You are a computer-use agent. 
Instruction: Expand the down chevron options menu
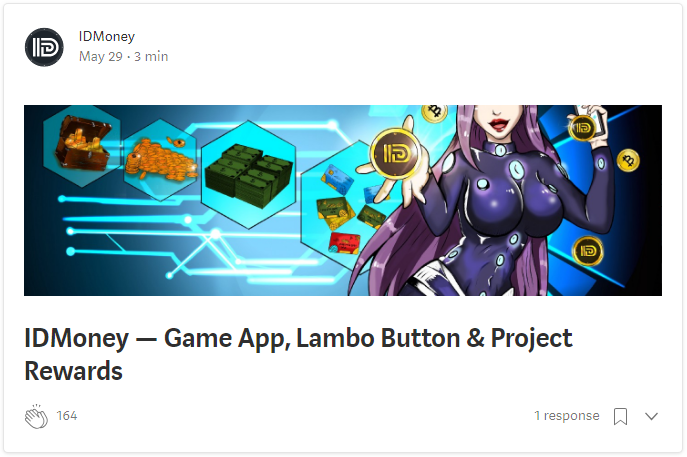click(652, 416)
